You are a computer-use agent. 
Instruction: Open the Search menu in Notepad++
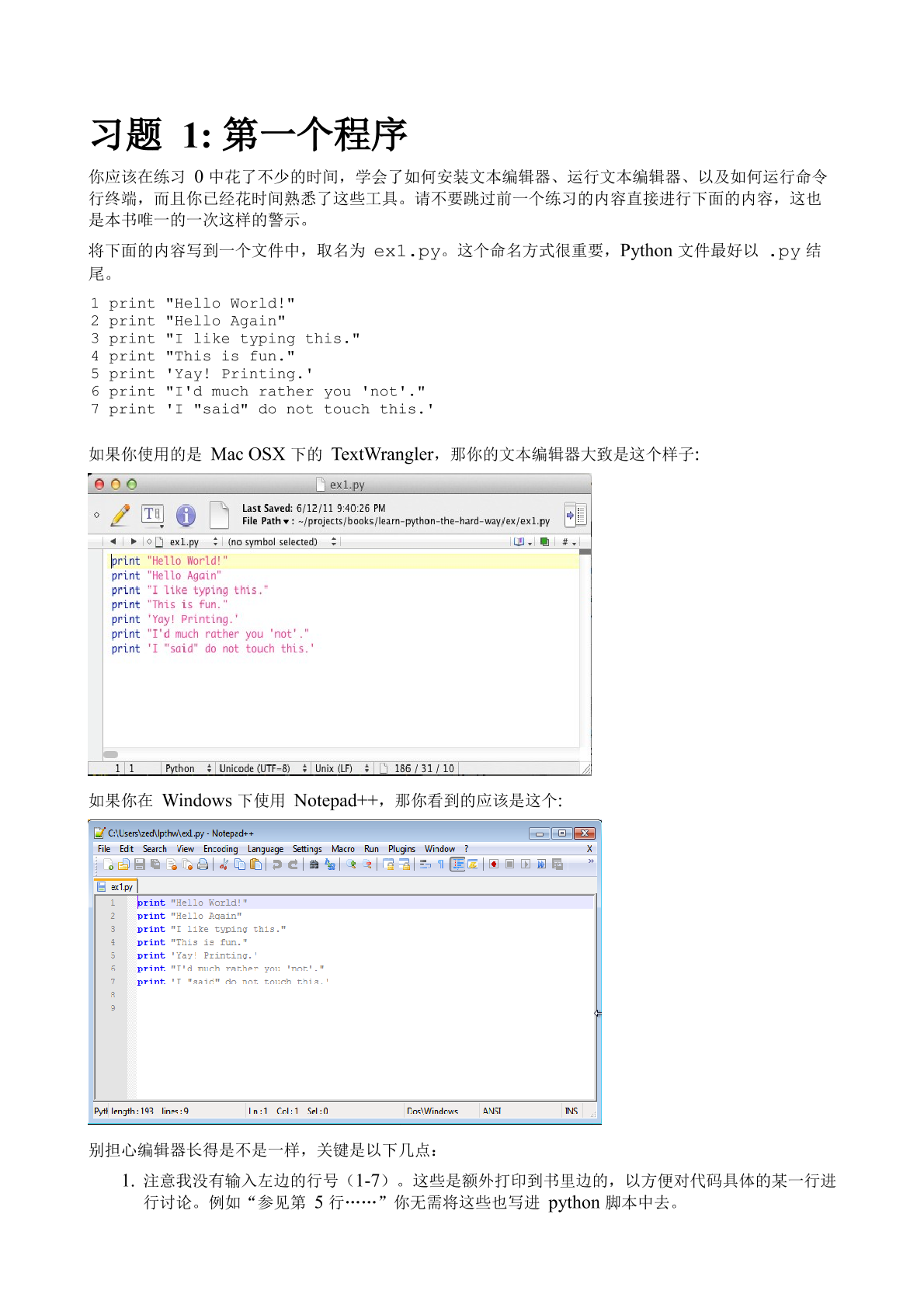tap(155, 849)
